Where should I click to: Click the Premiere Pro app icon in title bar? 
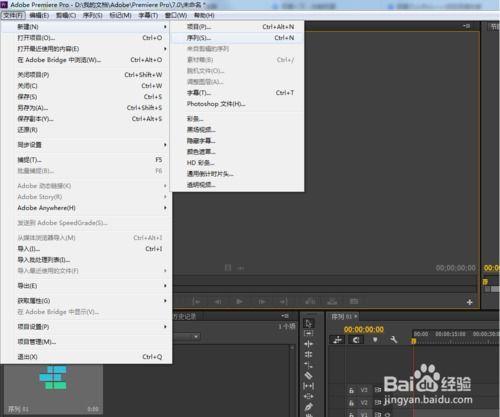(4, 5)
